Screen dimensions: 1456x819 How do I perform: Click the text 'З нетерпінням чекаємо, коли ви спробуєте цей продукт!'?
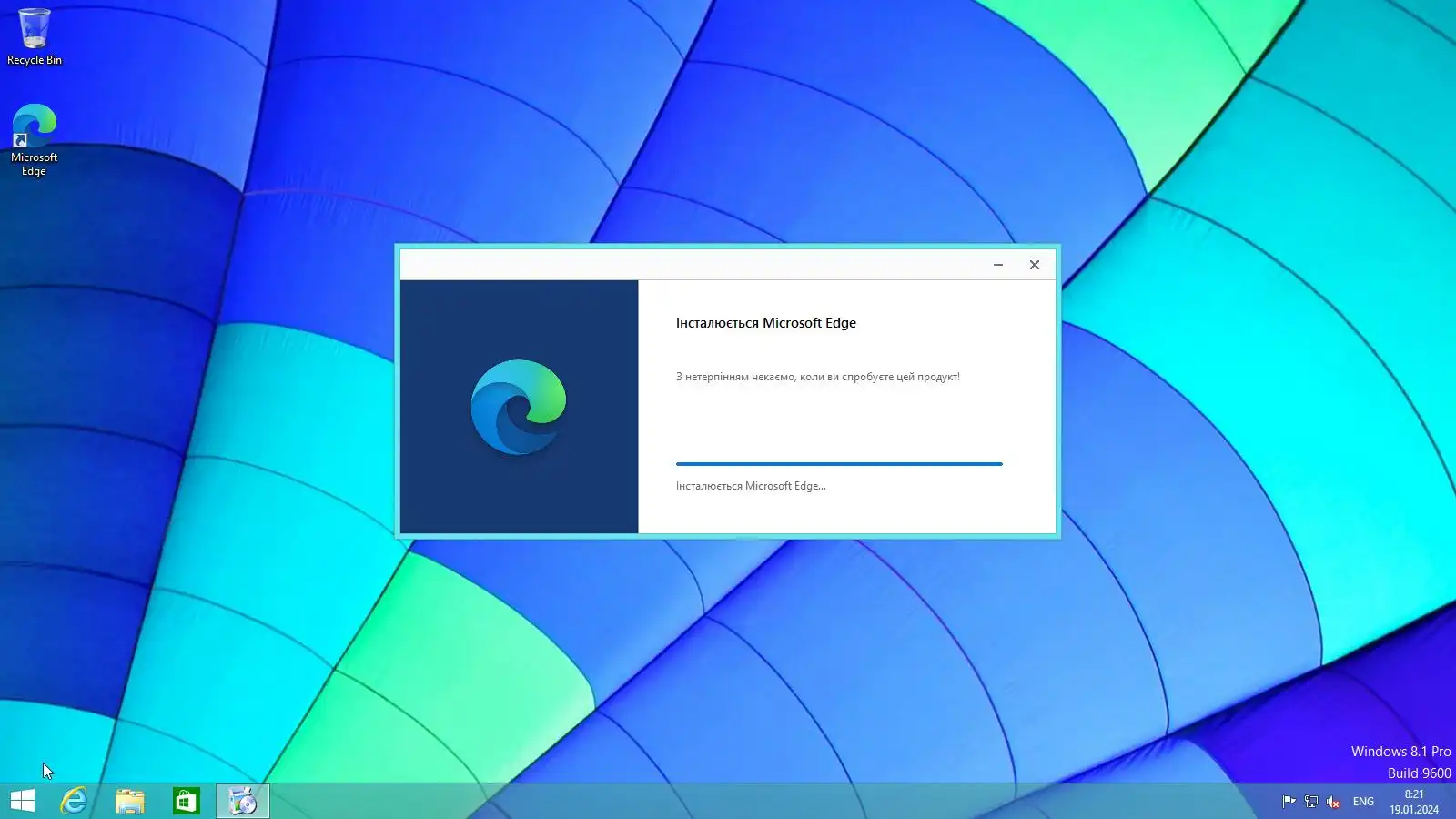pos(818,377)
